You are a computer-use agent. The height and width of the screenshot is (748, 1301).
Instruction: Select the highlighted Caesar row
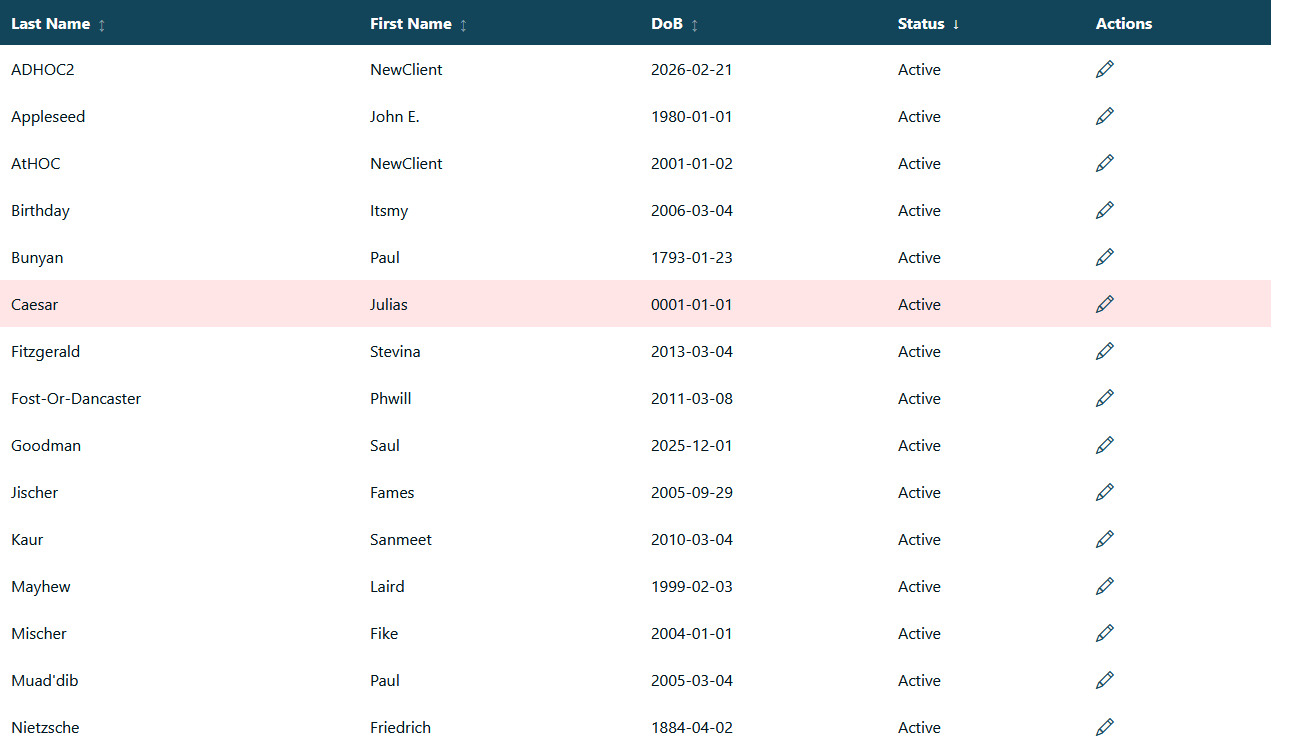pyautogui.click(x=500, y=304)
